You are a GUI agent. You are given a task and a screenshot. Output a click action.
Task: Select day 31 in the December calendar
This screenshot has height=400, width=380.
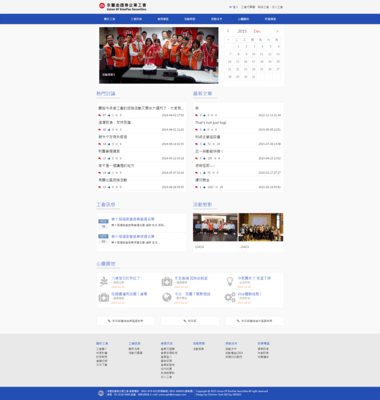[254, 77]
